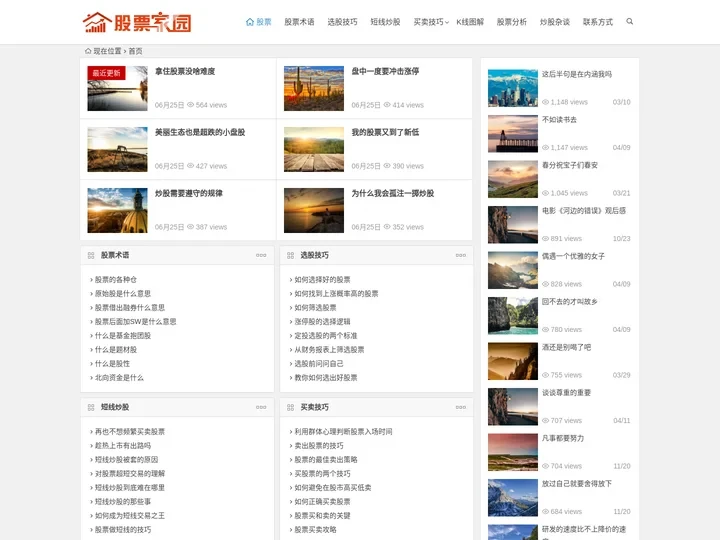720x540 pixels.
Task: Click the home icon in breadcrumb bar
Action: click(88, 51)
